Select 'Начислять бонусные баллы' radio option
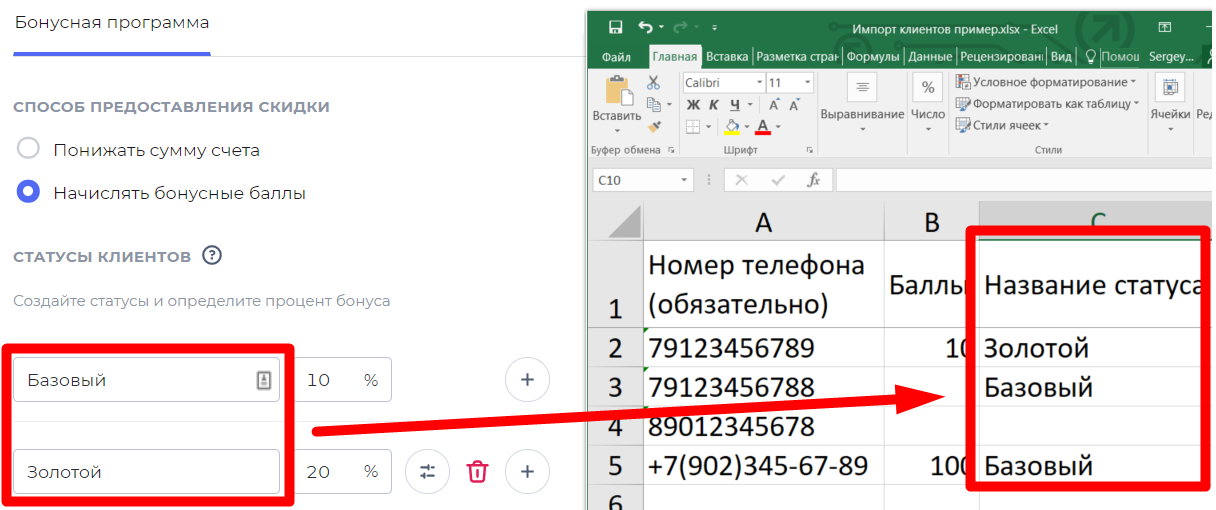The width and height of the screenshot is (1216, 510). (x=29, y=193)
